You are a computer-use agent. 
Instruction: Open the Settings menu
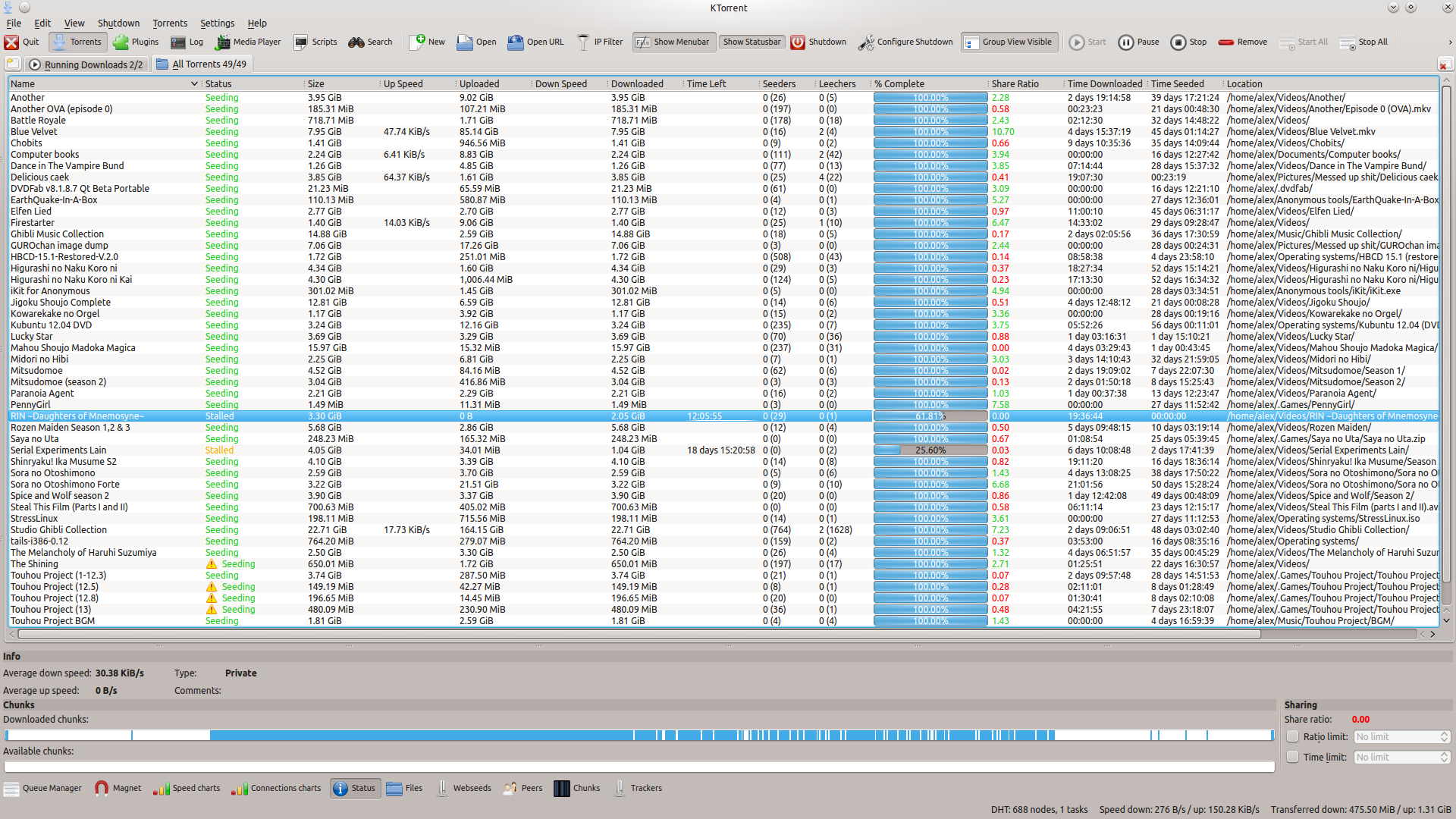tap(217, 24)
